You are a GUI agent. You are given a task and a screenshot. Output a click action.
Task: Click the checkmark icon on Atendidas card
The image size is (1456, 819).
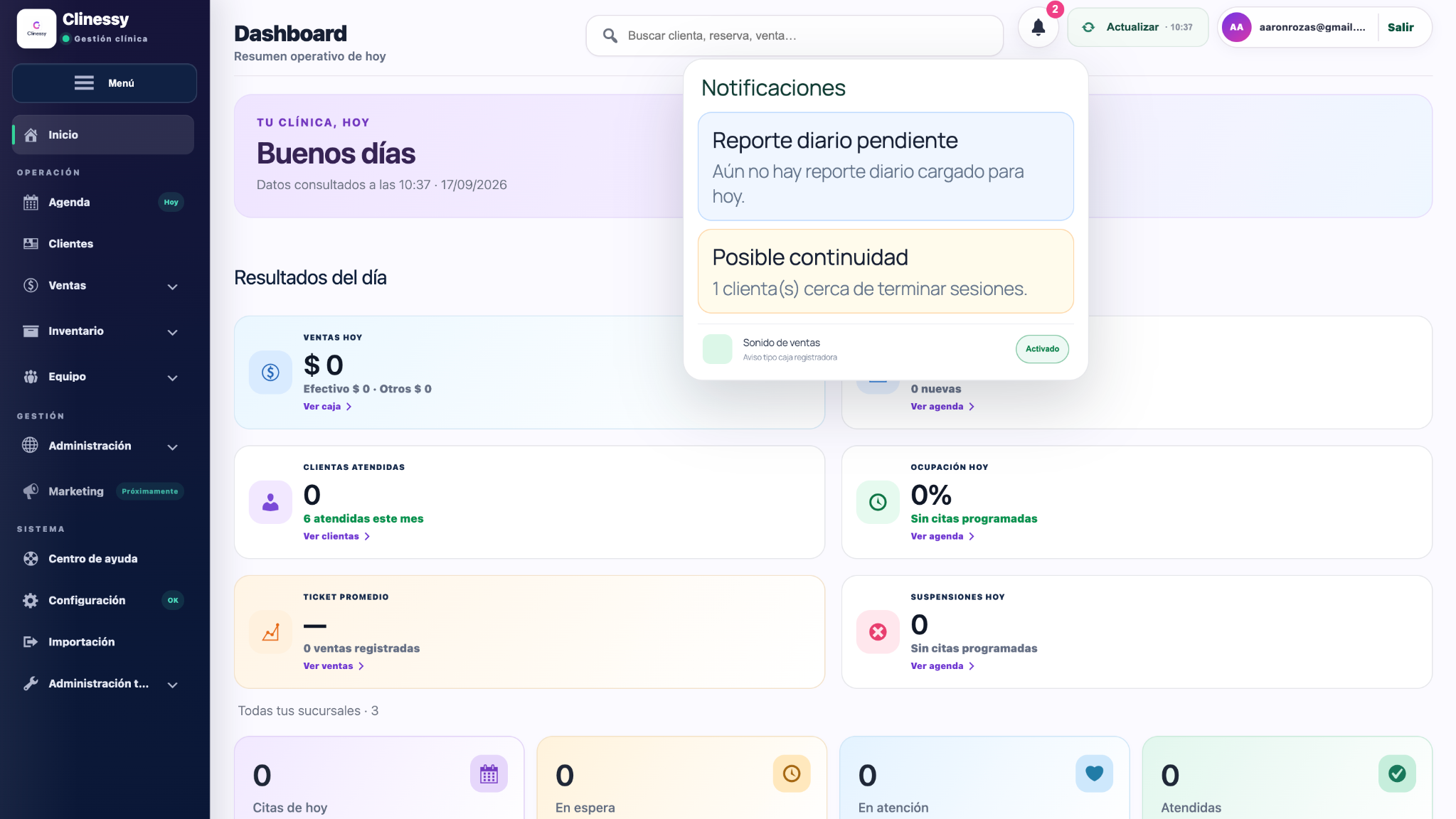pyautogui.click(x=1397, y=773)
